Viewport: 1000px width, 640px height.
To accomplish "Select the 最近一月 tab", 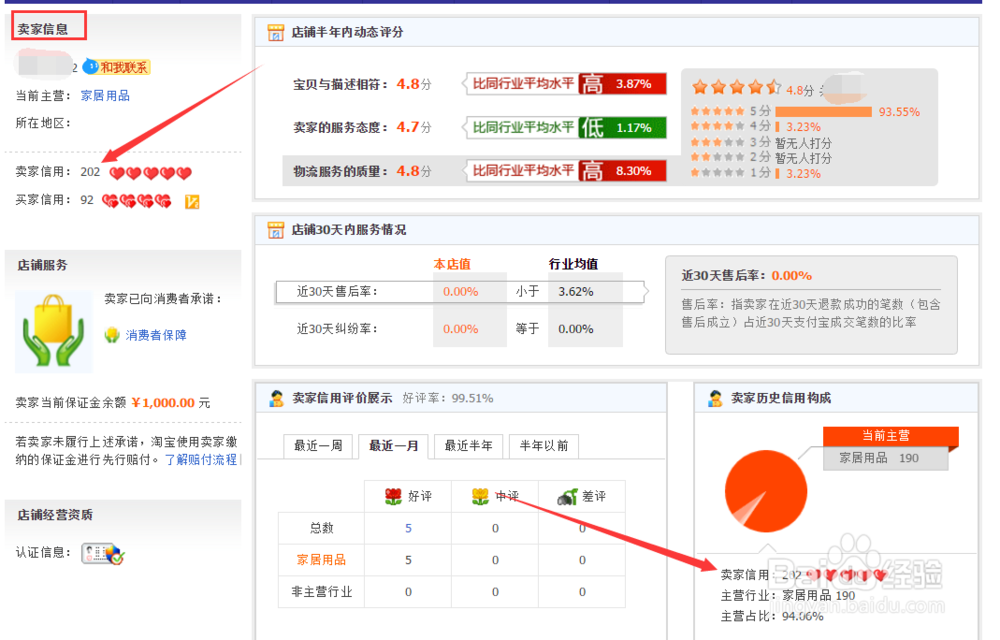I will pos(394,446).
